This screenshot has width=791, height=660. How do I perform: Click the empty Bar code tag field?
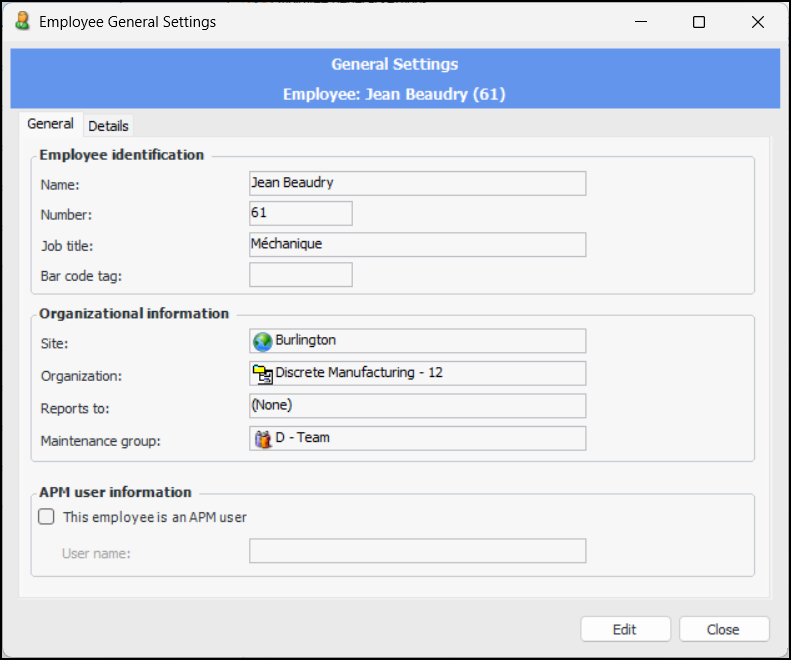click(x=300, y=275)
